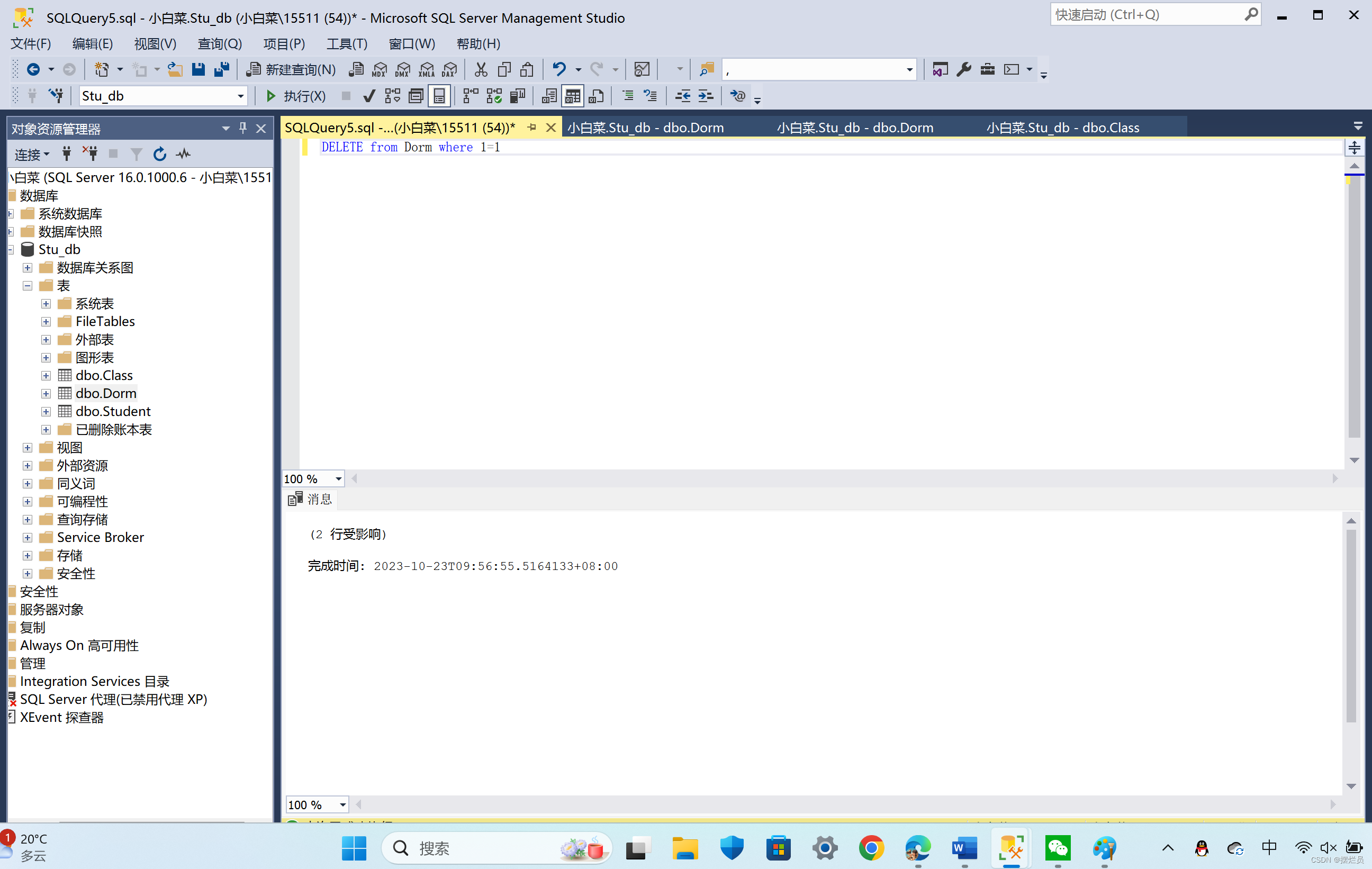
Task: Click Display Estimated Execution Plan icon
Action: click(392, 96)
